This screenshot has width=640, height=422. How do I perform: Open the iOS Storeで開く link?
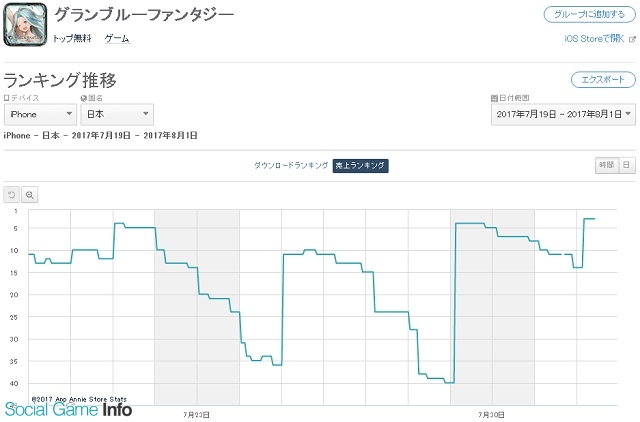[594, 39]
